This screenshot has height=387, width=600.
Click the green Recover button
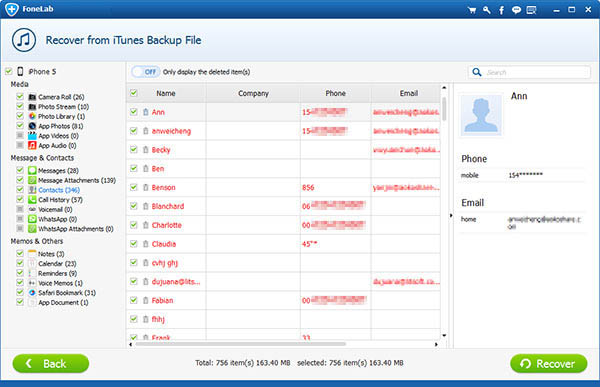click(x=548, y=363)
